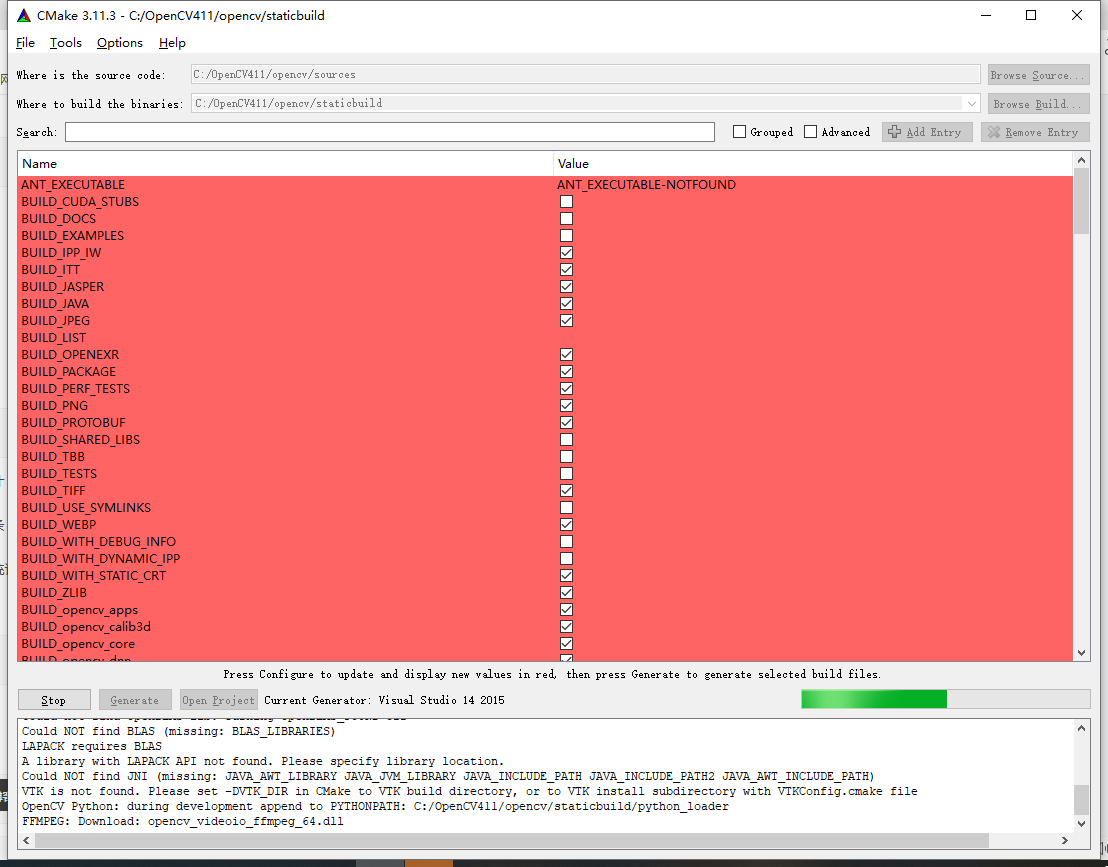
Task: Enable the BUILD_EXAMPLES option
Action: click(x=567, y=235)
